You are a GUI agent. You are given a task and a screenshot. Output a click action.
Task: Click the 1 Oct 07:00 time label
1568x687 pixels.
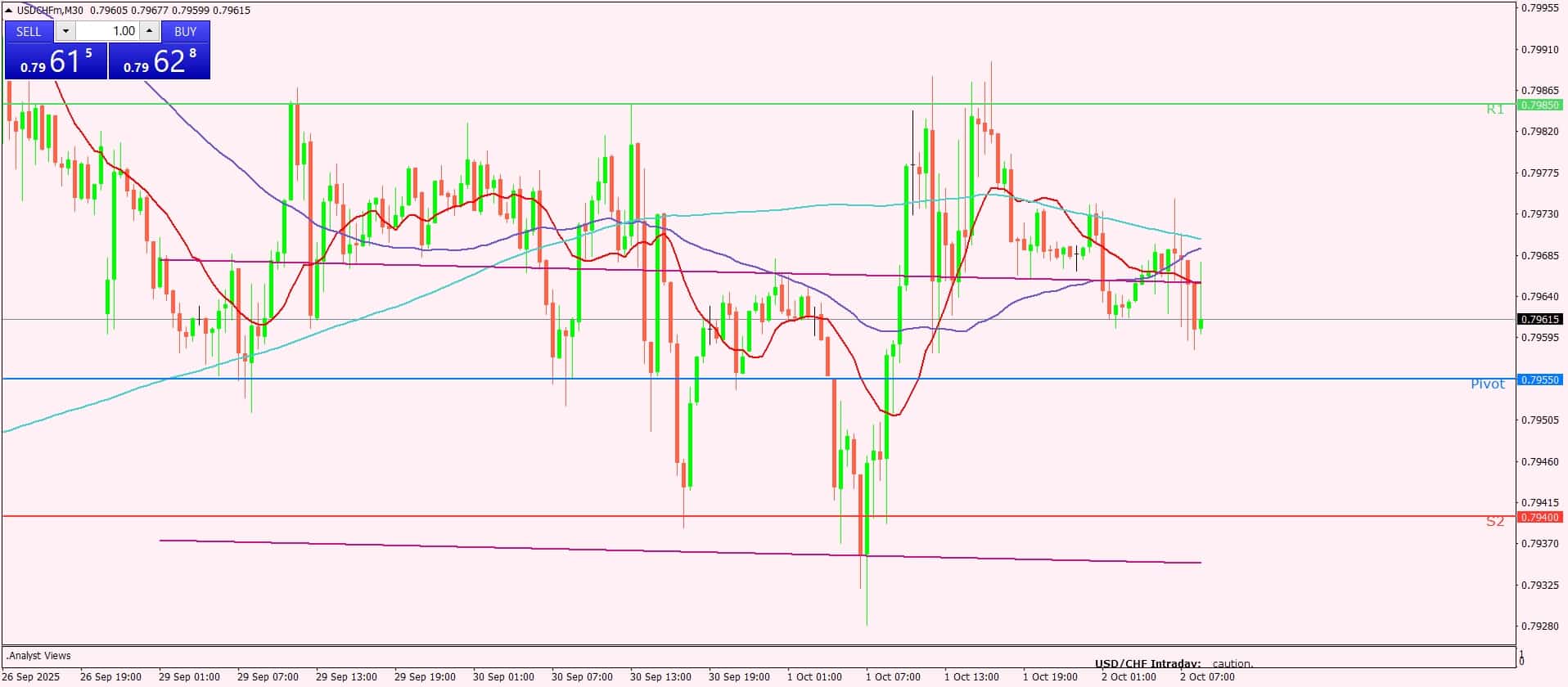[893, 676]
